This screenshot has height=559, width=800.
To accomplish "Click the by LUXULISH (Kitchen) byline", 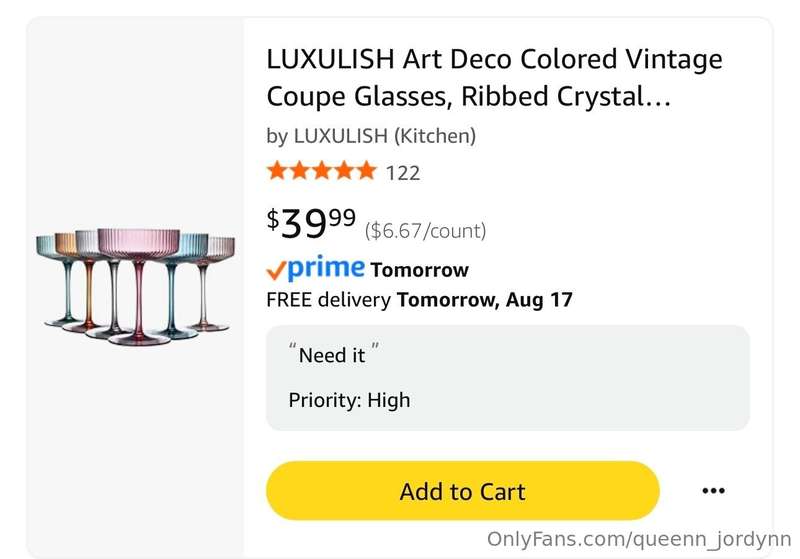I will coord(371,136).
